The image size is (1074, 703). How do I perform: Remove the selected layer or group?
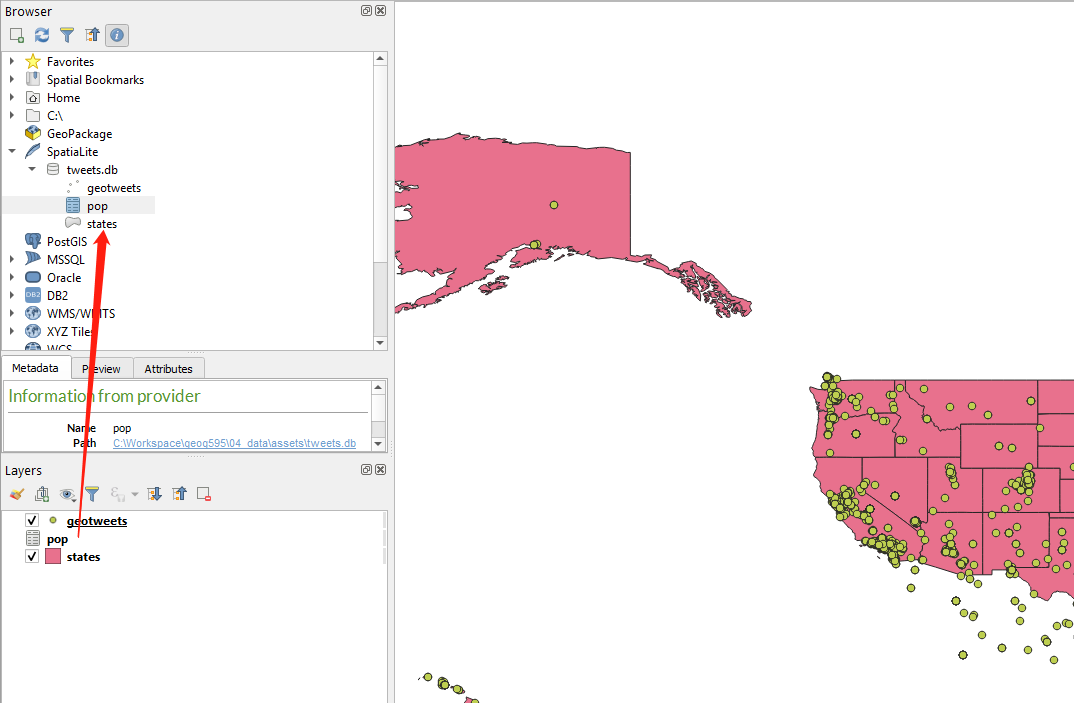(x=204, y=493)
